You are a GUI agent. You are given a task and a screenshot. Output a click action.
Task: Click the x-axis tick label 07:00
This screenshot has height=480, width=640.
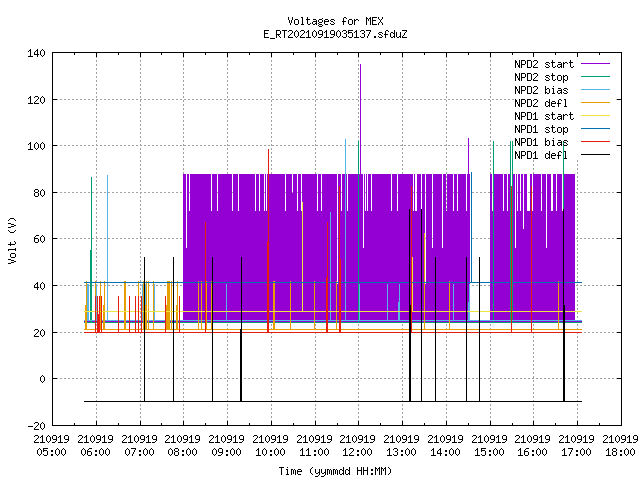point(140,452)
